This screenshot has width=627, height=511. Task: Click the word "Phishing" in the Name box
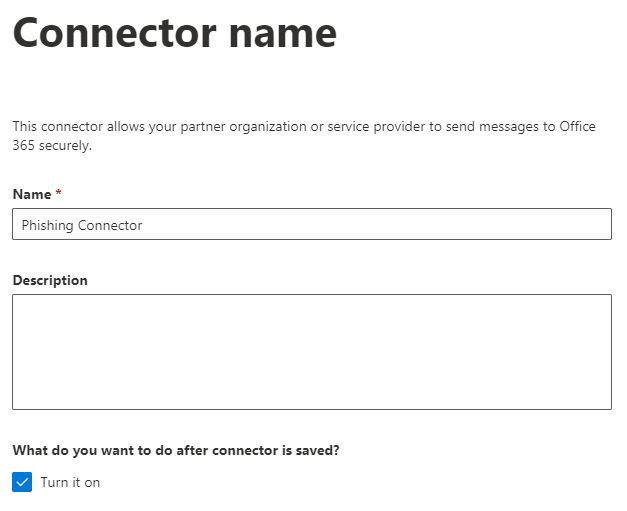pyautogui.click(x=48, y=225)
